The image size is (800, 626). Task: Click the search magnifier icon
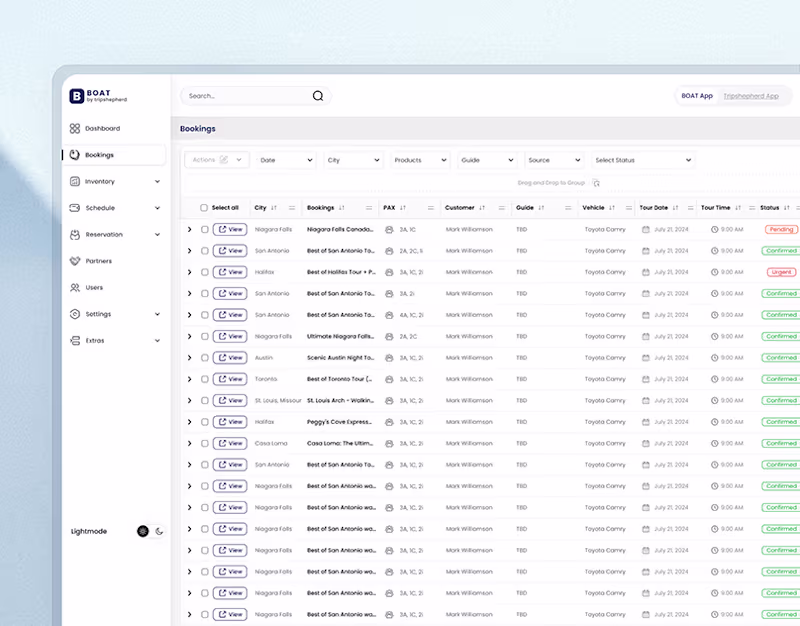(317, 96)
